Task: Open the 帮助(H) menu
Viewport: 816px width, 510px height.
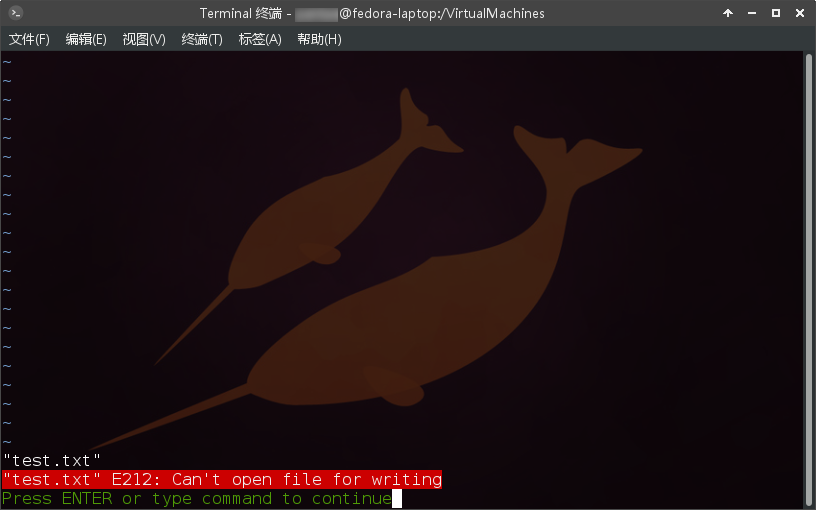Action: pos(319,39)
